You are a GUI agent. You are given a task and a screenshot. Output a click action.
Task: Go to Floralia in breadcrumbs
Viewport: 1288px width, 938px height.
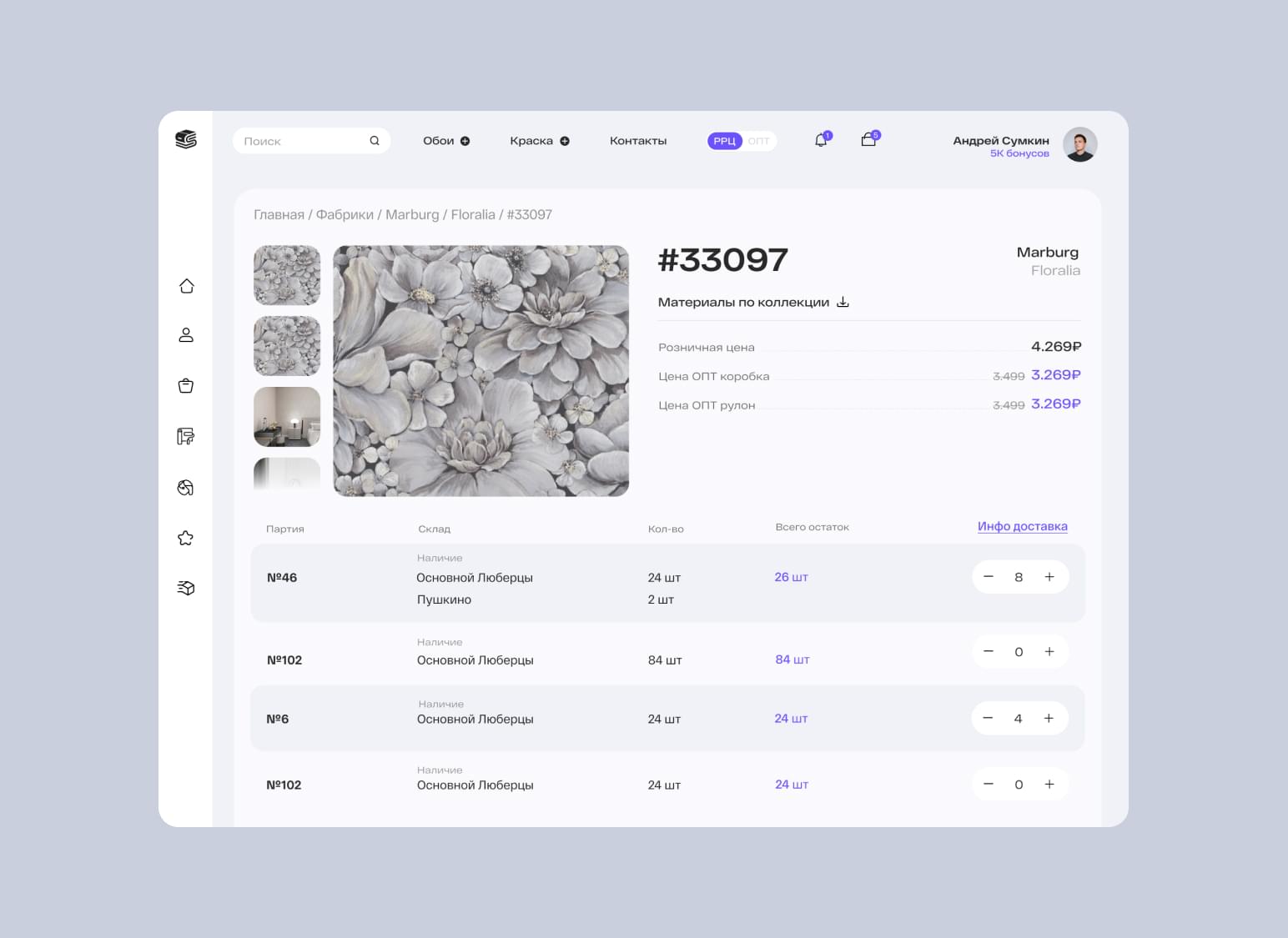coord(473,214)
